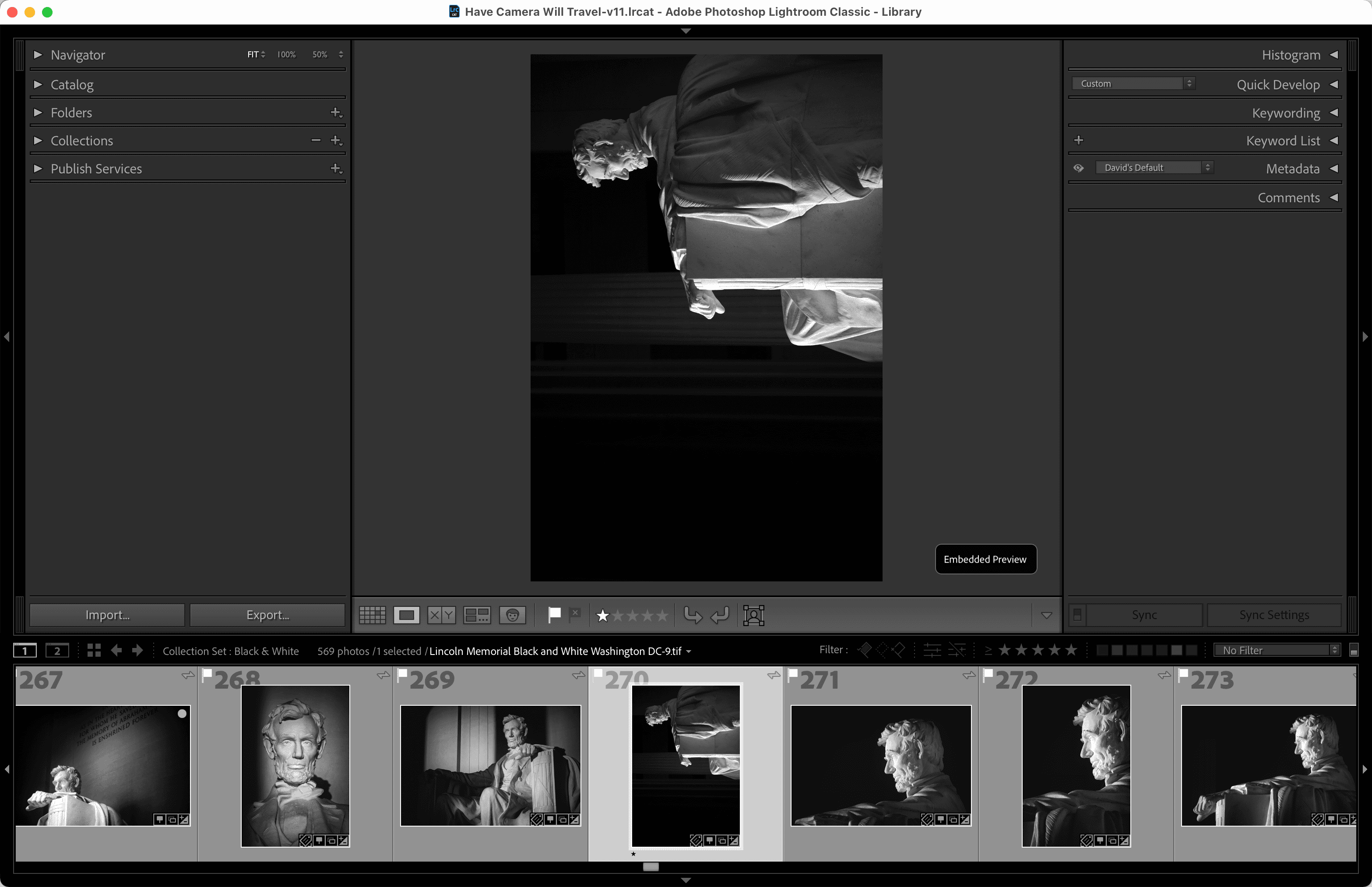Open the No Filter preset dropdown
The height and width of the screenshot is (887, 1372).
coord(1277,650)
